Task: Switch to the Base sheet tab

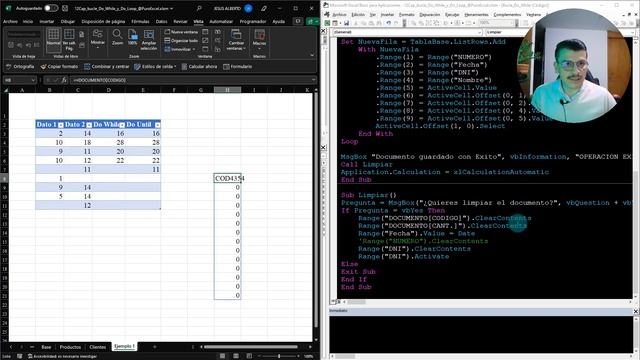Action: point(46,347)
